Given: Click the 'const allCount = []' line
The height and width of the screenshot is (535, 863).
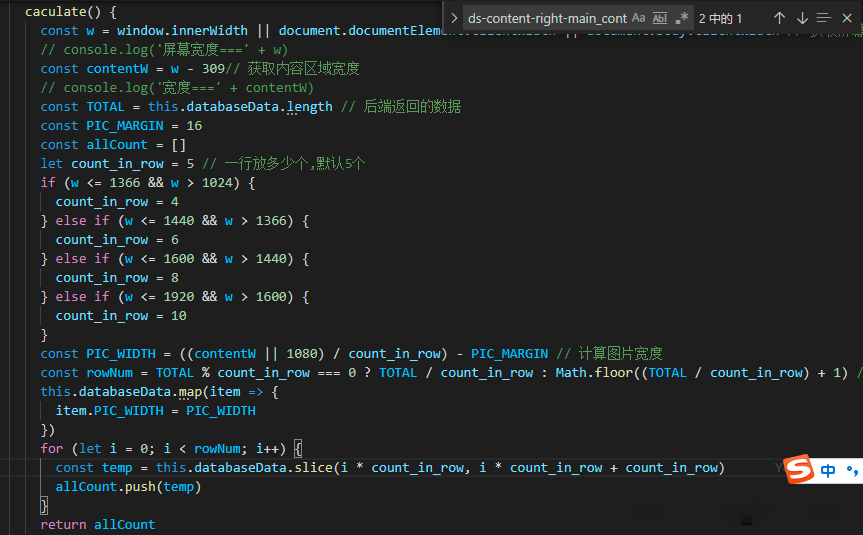Looking at the screenshot, I should click(x=113, y=145).
